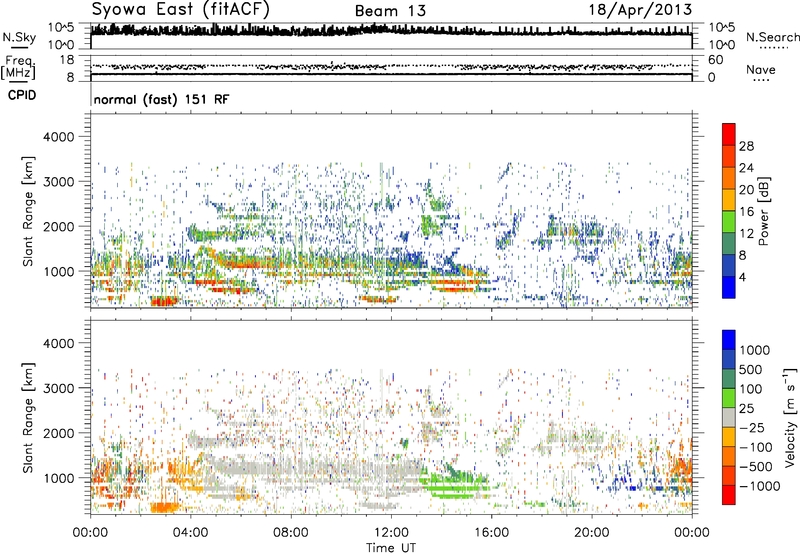This screenshot has width=800, height=554.
Task: Click the Time UT axis title
Action: point(391,548)
